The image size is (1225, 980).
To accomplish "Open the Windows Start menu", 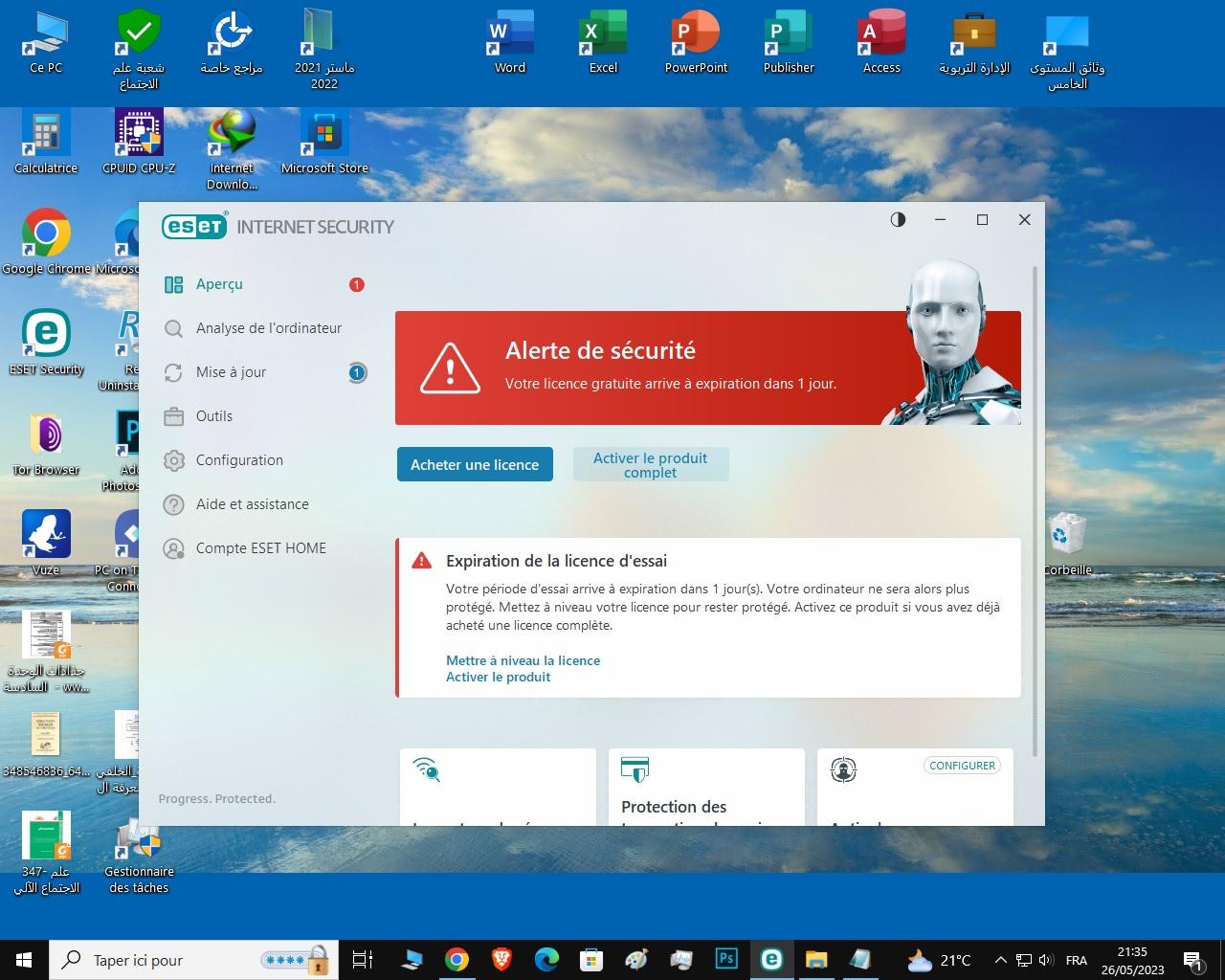I will click(23, 960).
